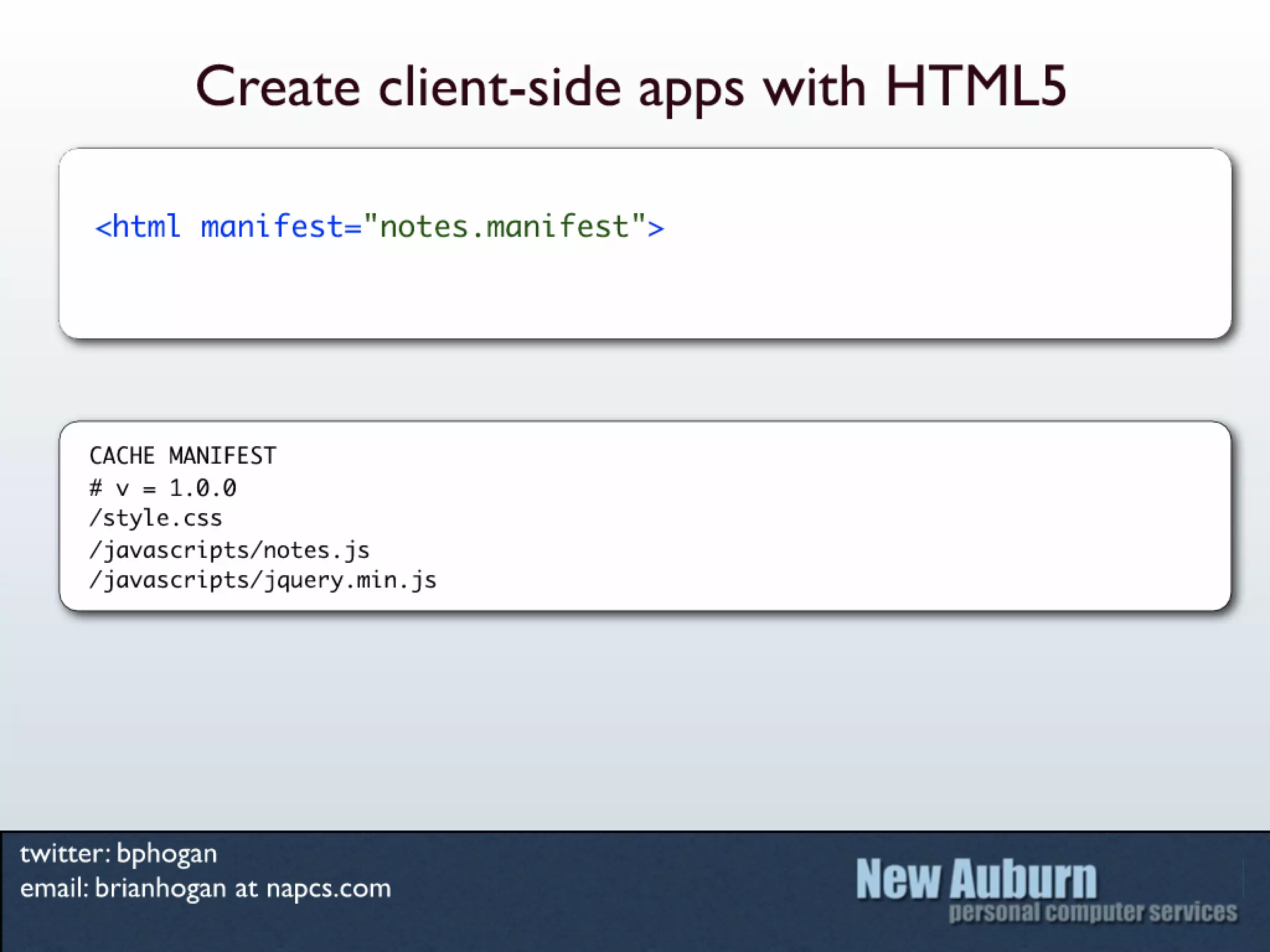Click 'personal computer services' logo tagline

pos(1093,912)
